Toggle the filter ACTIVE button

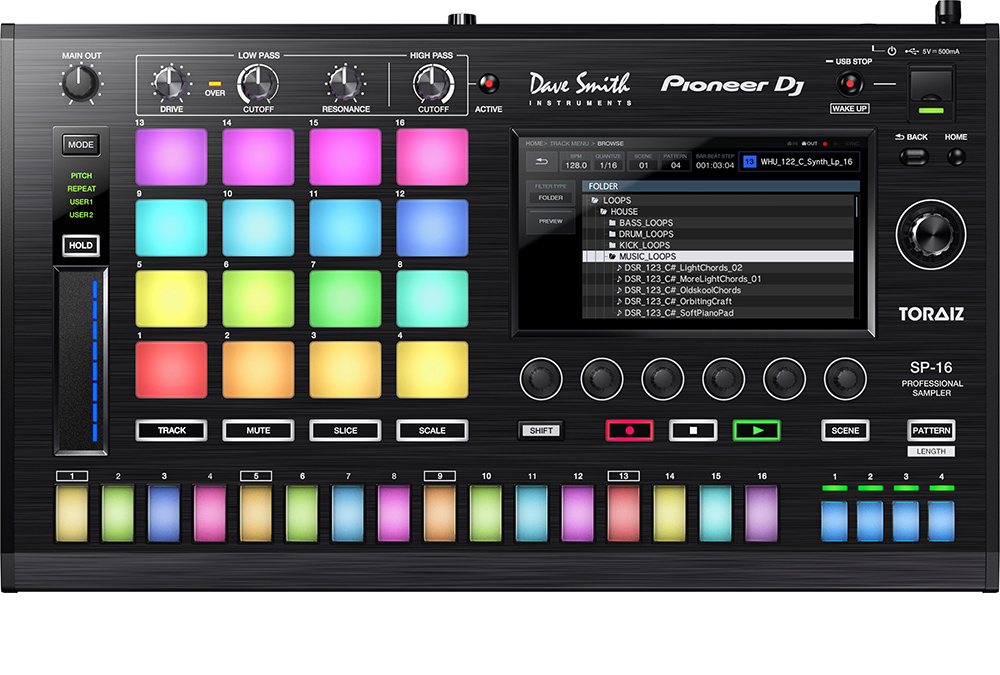coord(489,84)
